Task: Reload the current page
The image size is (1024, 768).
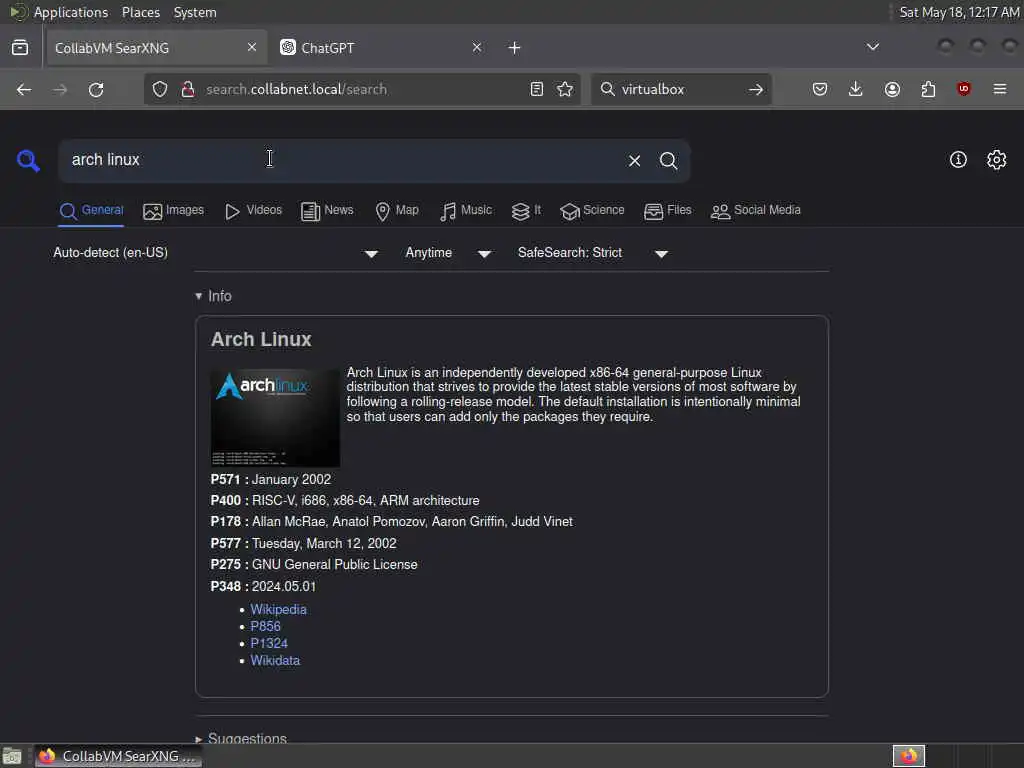Action: 96,89
